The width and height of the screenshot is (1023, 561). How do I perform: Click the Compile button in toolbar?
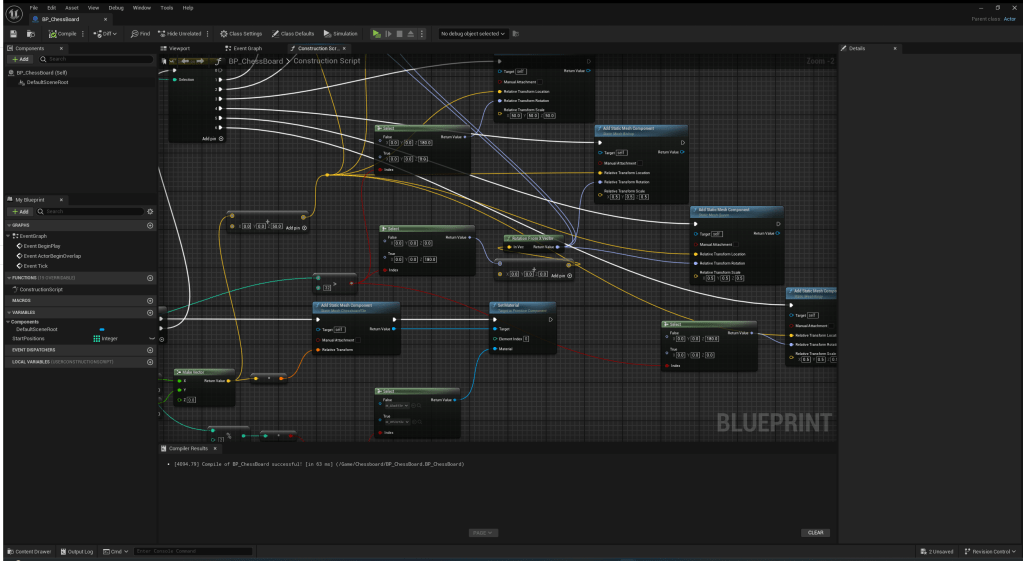click(x=63, y=33)
